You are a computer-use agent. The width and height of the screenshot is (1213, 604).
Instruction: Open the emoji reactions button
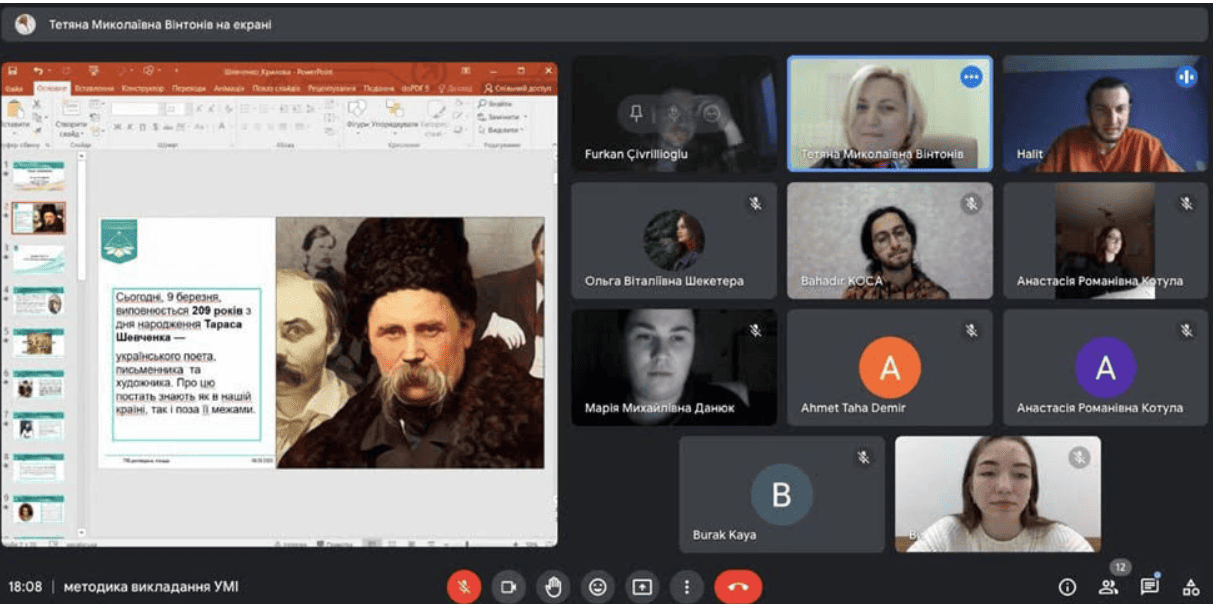tap(598, 587)
